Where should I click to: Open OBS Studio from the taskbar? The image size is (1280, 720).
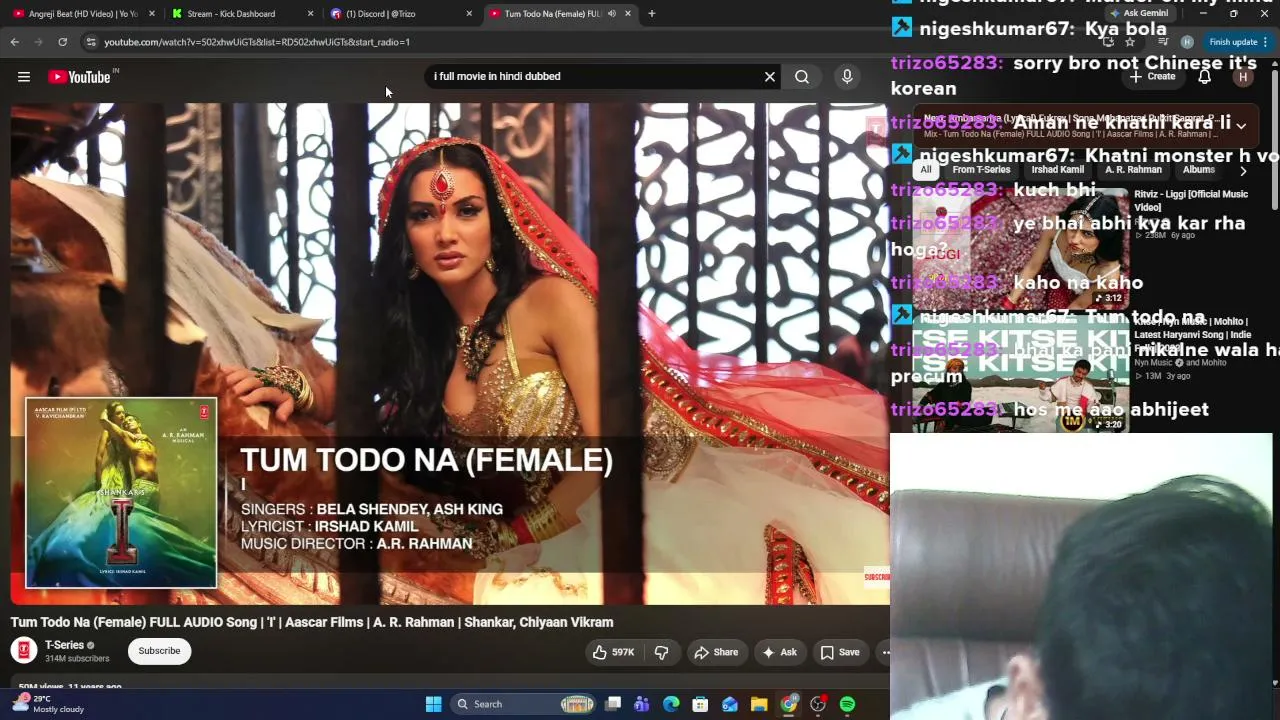click(818, 704)
